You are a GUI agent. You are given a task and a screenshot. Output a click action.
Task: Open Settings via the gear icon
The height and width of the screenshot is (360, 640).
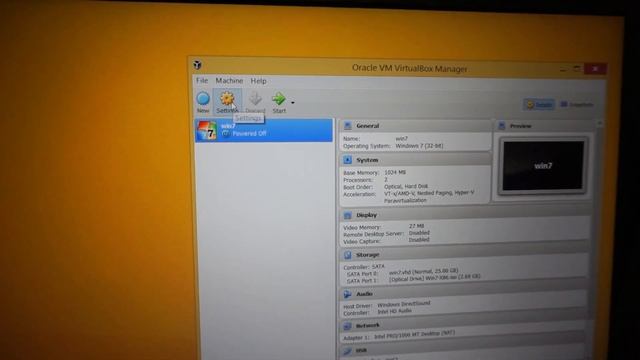tap(227, 99)
